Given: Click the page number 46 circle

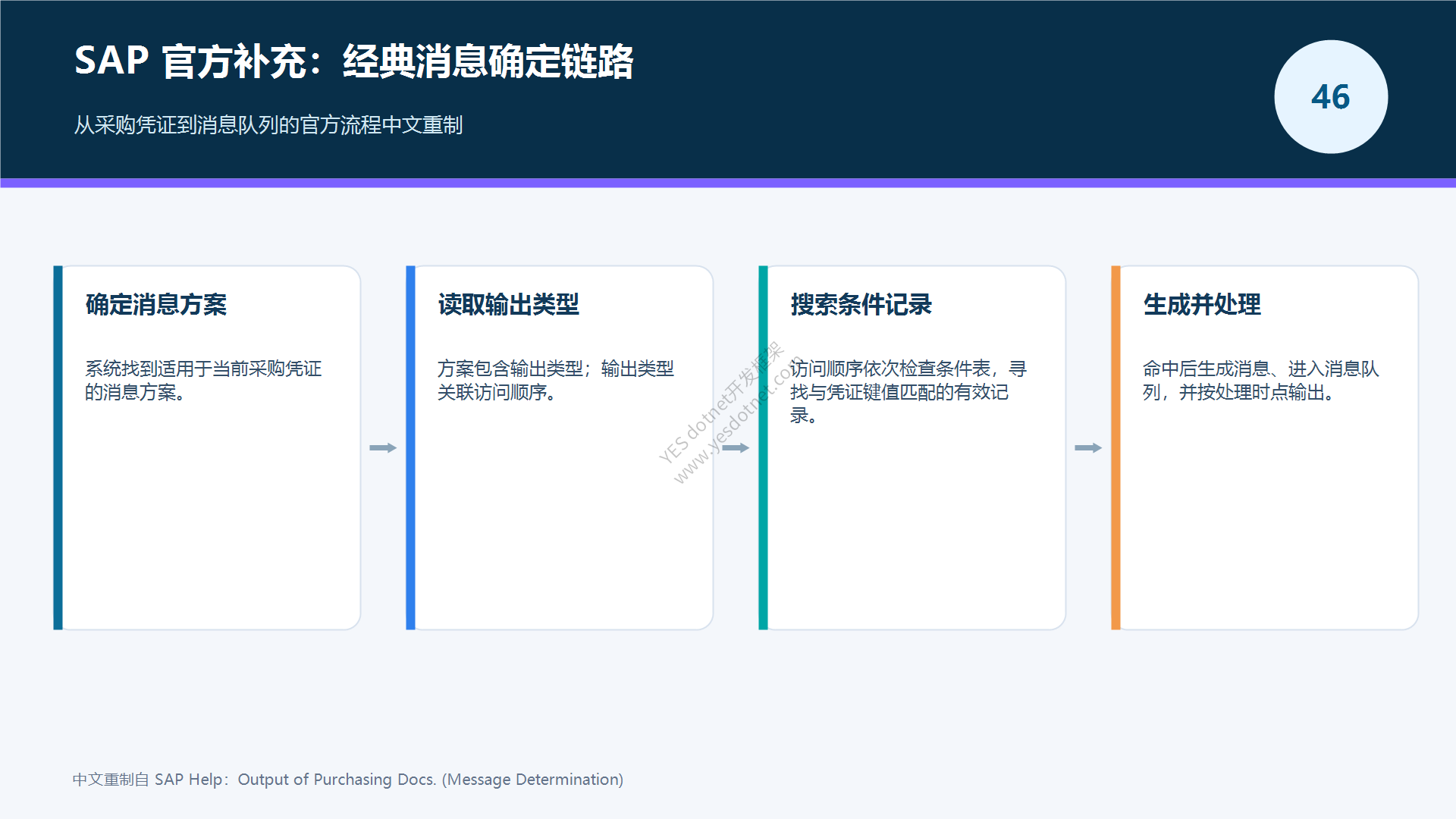Looking at the screenshot, I should 1331,97.
